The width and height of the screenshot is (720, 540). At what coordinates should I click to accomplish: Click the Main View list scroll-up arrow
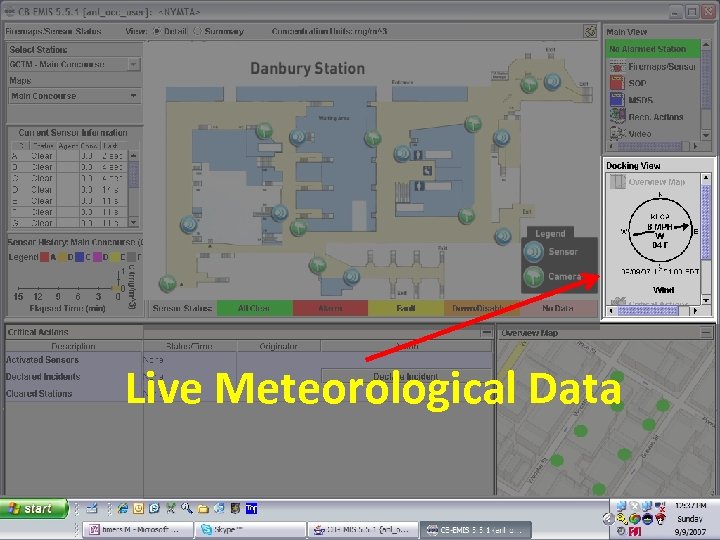pyautogui.click(x=706, y=45)
